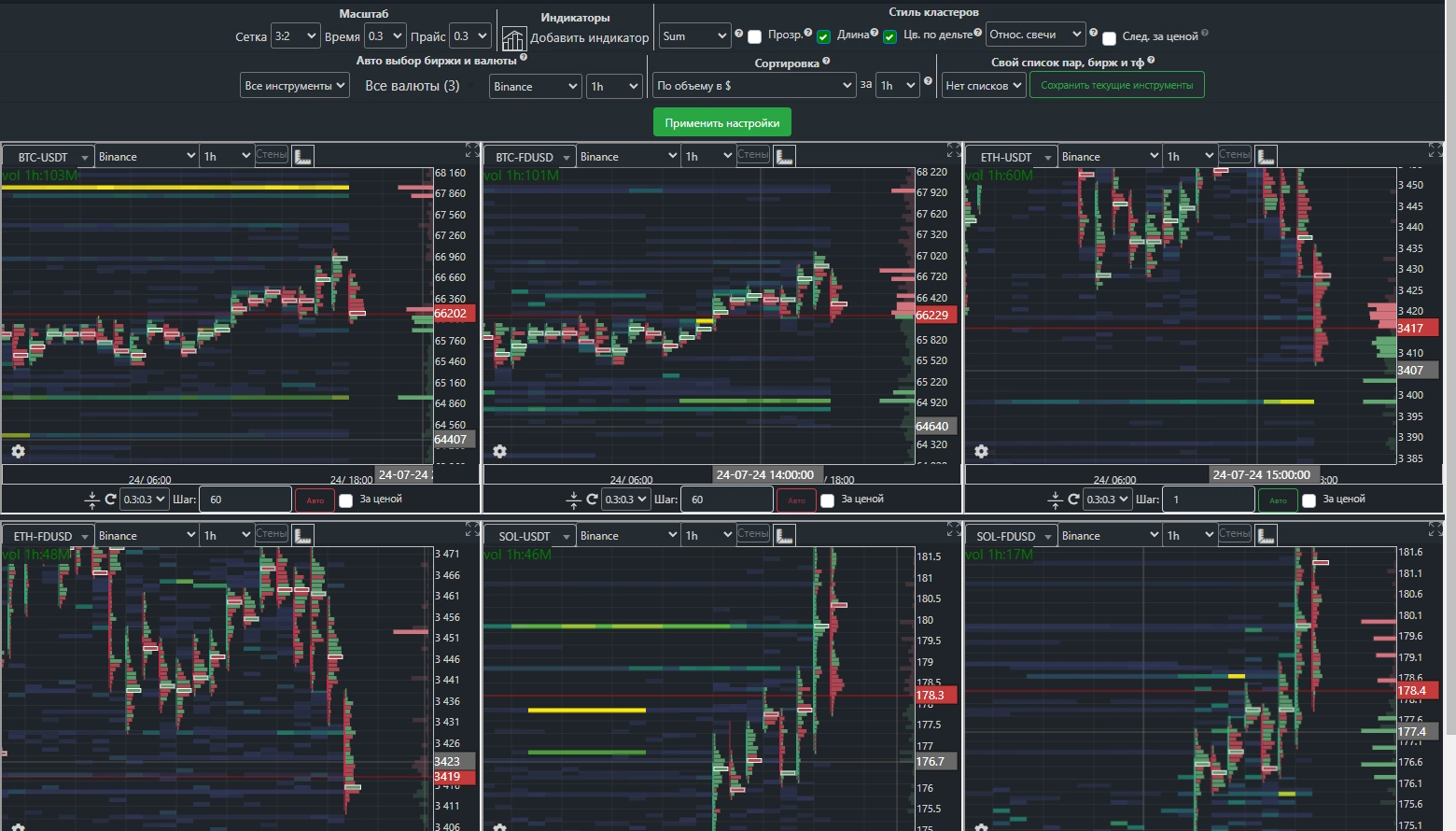1456x831 pixels.
Task: Click ruler tool icon on SOL-USDT chart
Action: point(785,535)
